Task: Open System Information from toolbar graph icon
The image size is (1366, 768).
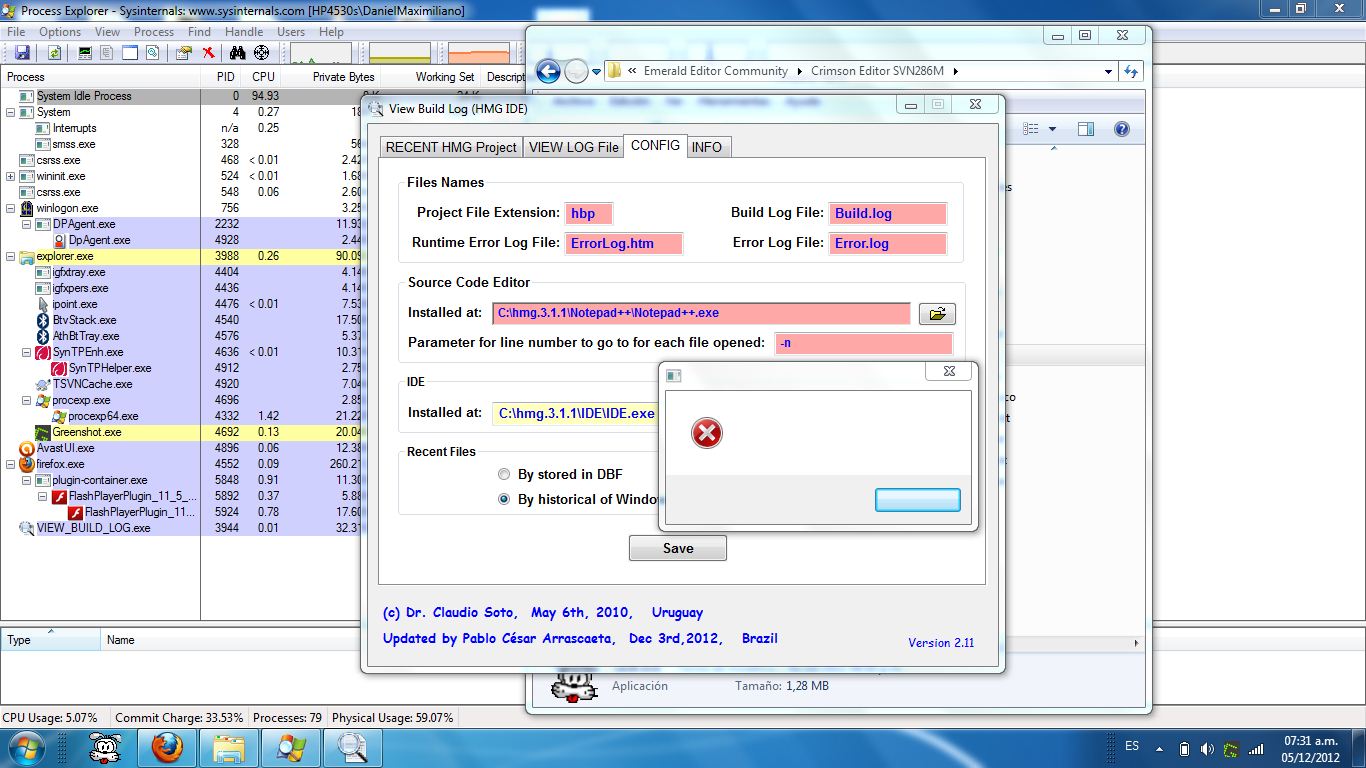Action: 85,53
